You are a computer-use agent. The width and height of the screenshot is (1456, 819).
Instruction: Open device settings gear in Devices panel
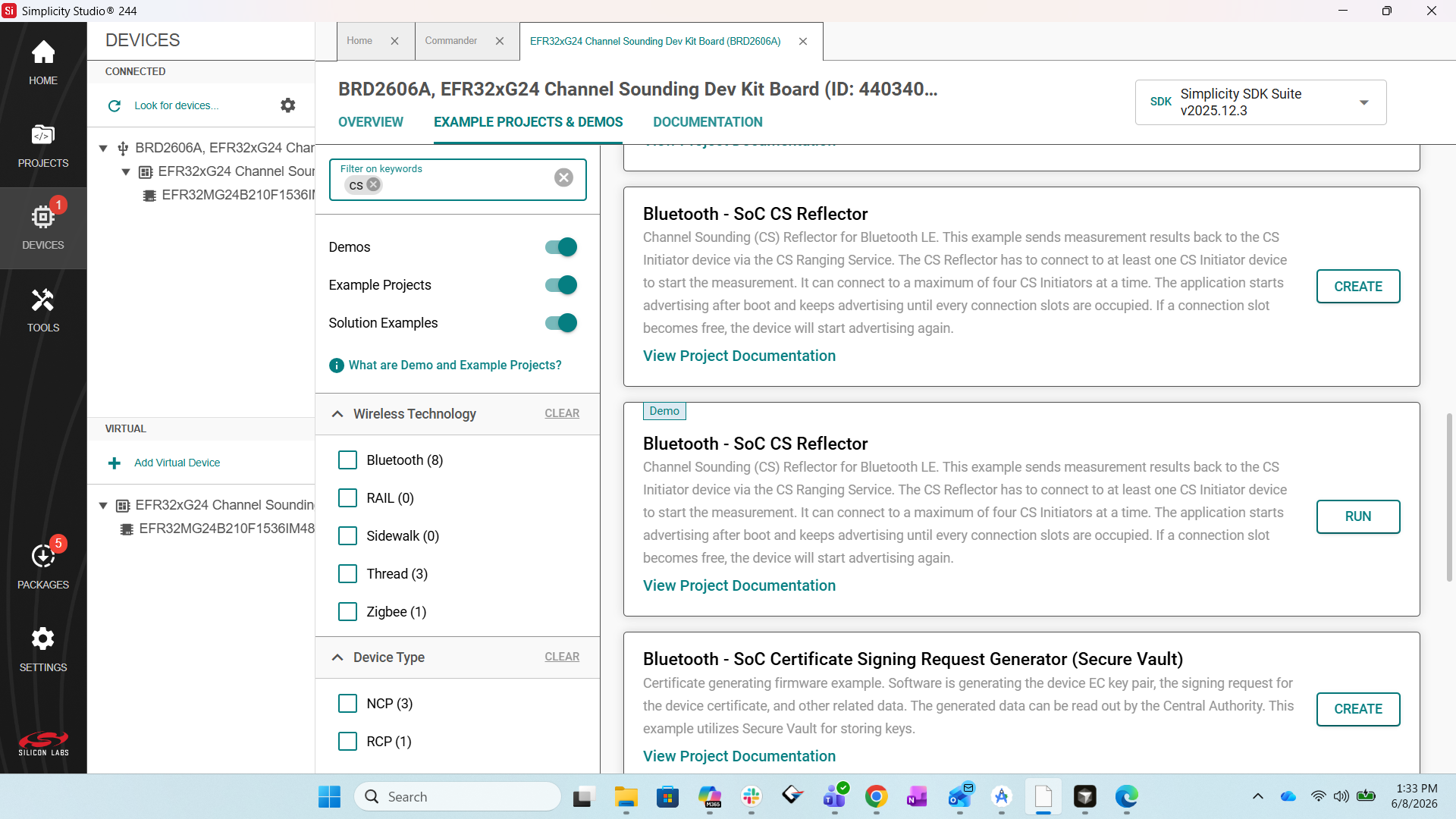pos(288,105)
